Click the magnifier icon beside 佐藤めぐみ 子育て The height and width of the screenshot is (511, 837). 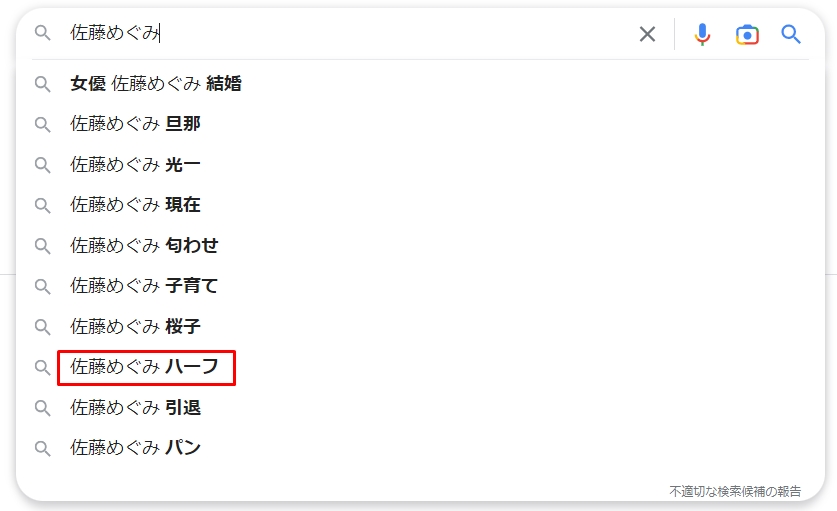(43, 287)
